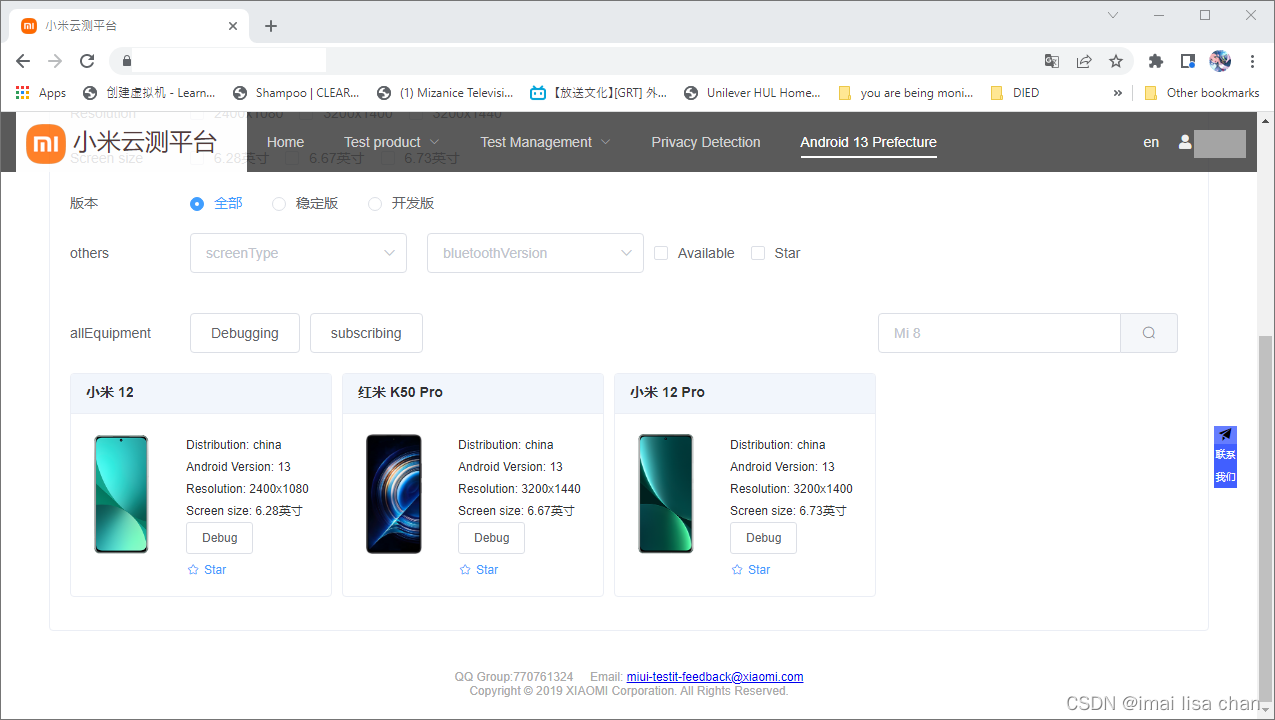Open the Android 13 Prefecture nav item

click(868, 142)
